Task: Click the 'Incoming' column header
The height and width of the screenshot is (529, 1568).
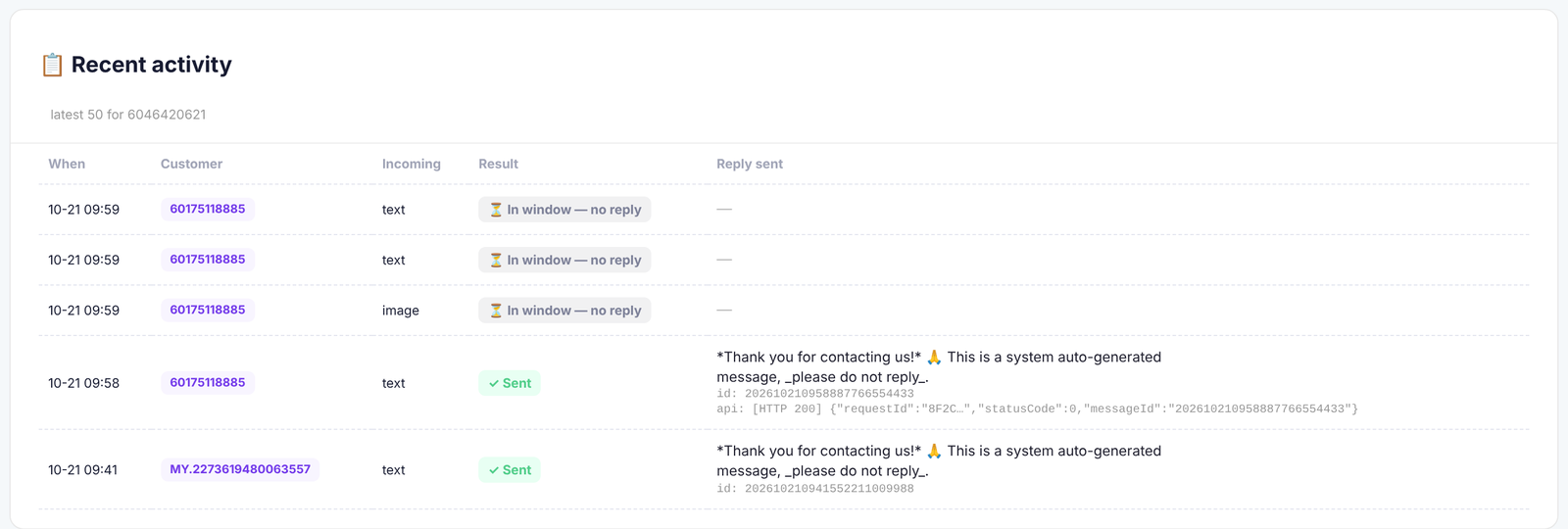Action: pos(412,164)
